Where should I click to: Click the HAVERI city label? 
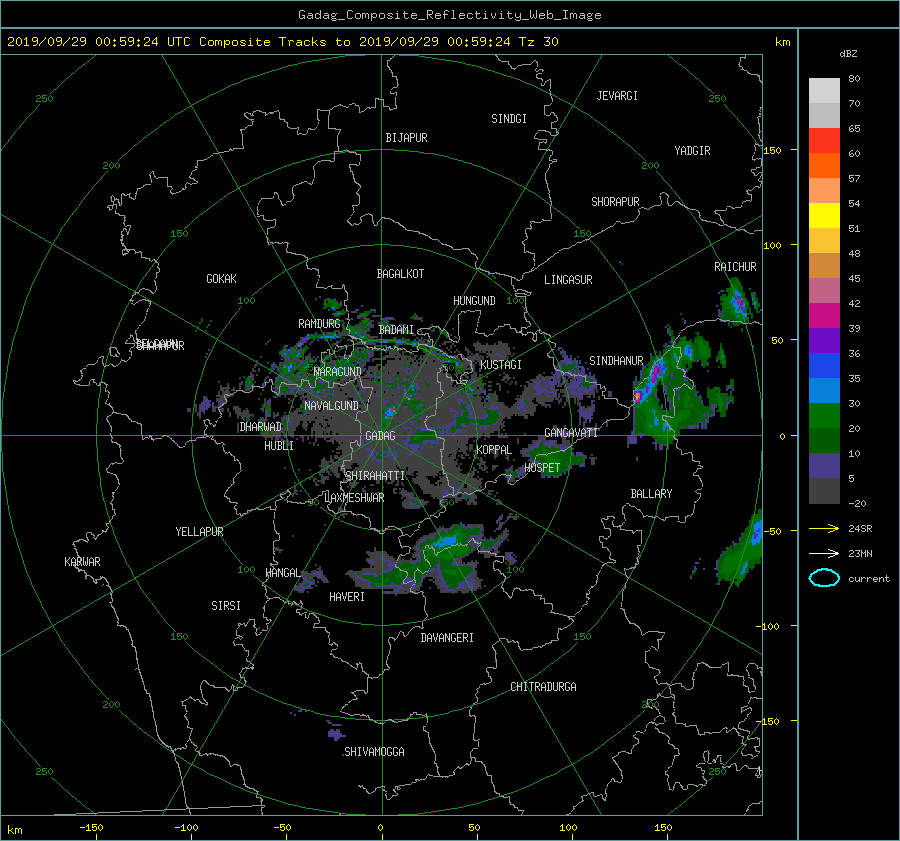coord(347,597)
